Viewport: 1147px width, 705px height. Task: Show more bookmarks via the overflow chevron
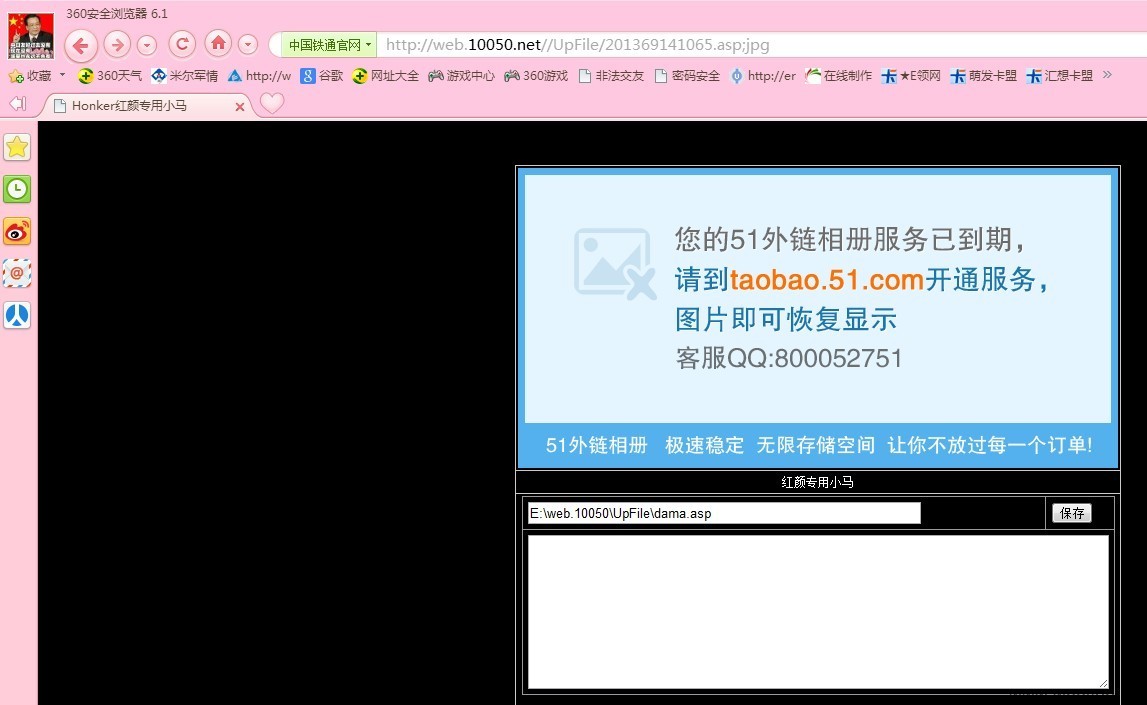point(1107,75)
